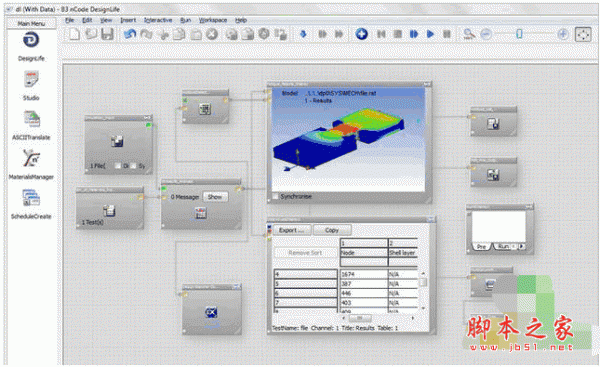Click the Export button in table glyph
Image resolution: width=600 pixels, height=367 pixels.
tap(292, 230)
